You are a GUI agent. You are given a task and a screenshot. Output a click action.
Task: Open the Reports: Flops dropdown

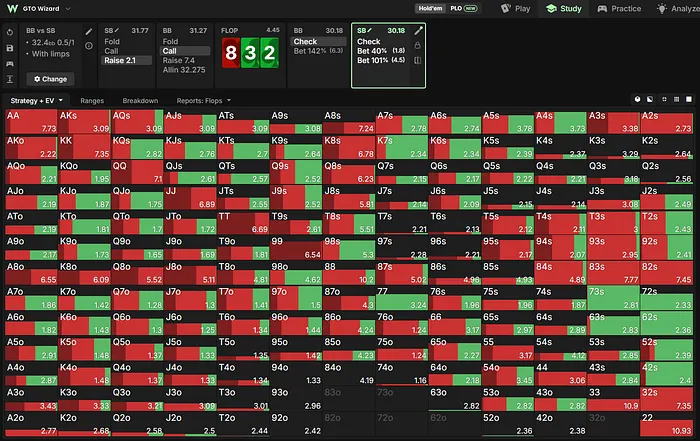tap(204, 100)
